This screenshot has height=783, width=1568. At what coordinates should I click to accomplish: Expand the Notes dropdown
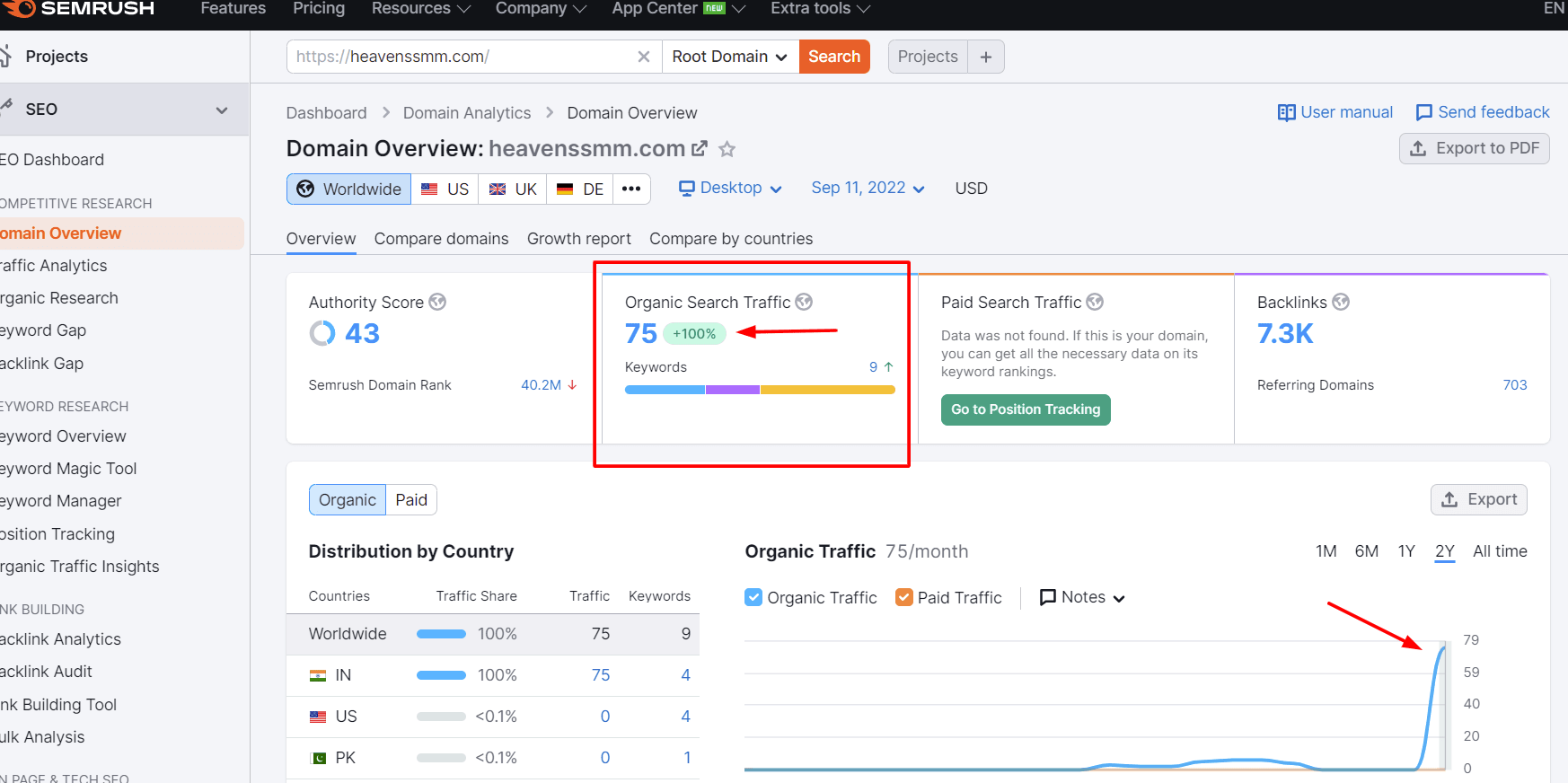coord(1082,597)
